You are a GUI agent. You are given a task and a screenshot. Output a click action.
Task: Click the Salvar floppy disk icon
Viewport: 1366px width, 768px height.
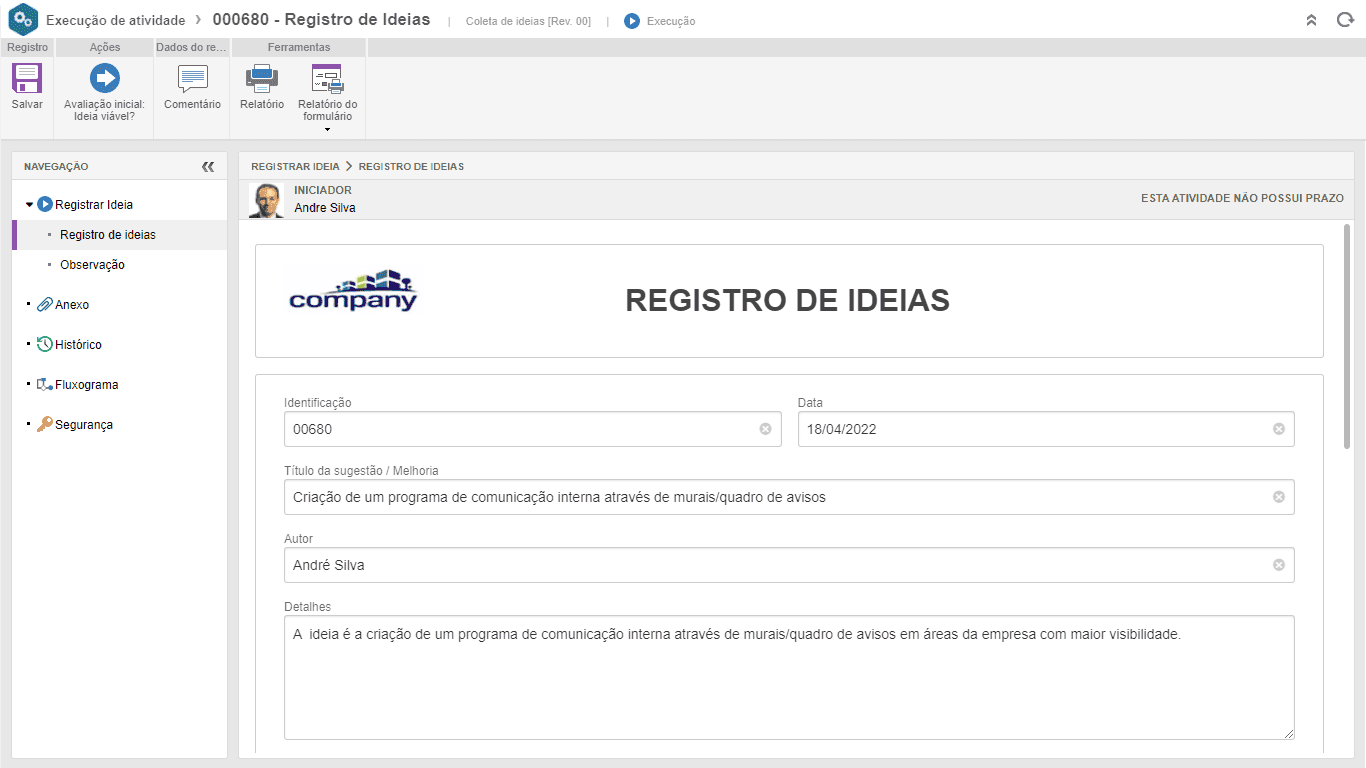(27, 78)
